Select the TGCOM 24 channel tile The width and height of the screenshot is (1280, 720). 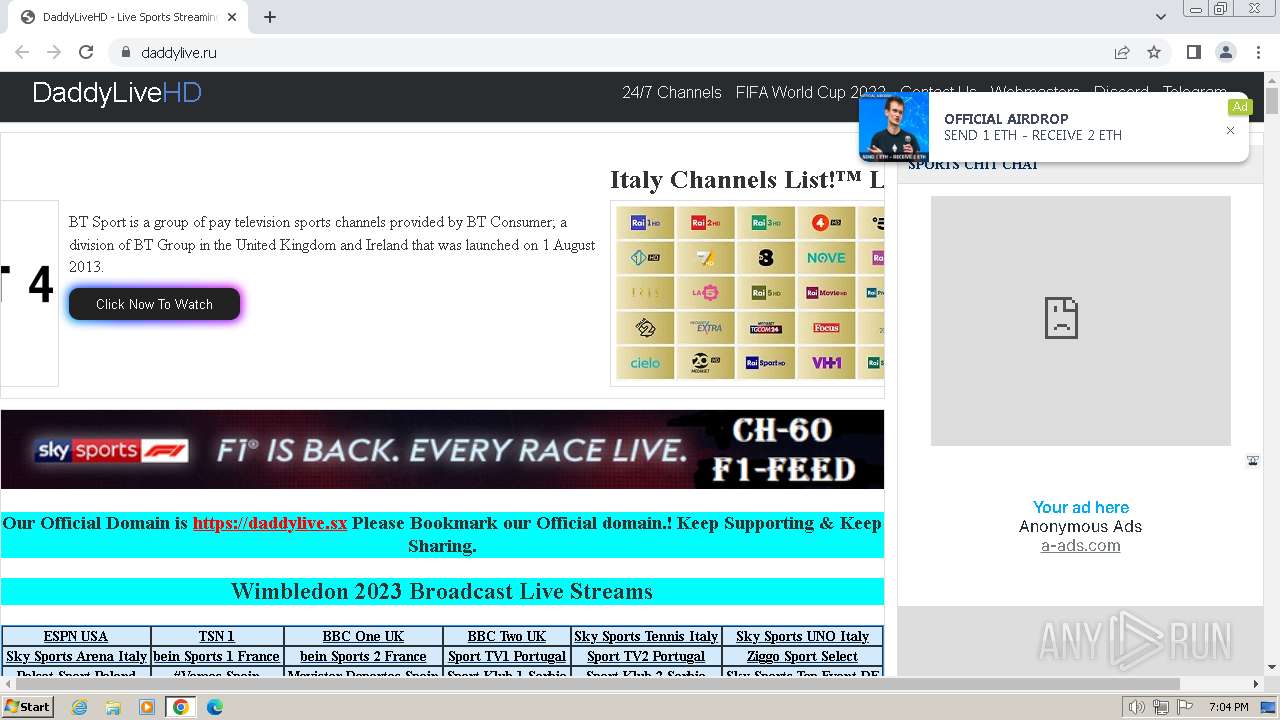(x=765, y=328)
